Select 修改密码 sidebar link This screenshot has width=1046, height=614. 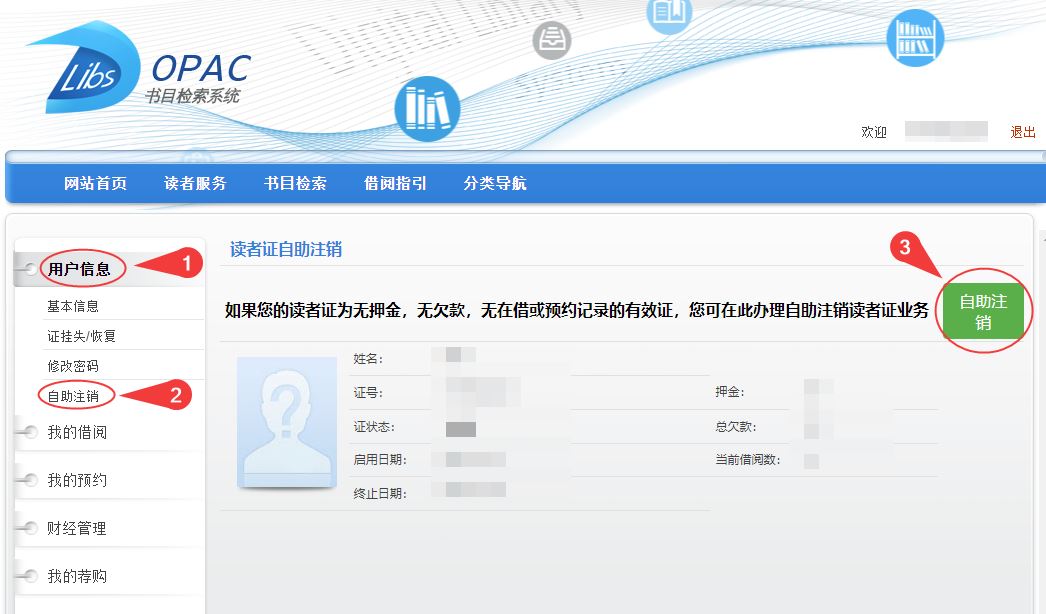pyautogui.click(x=73, y=366)
